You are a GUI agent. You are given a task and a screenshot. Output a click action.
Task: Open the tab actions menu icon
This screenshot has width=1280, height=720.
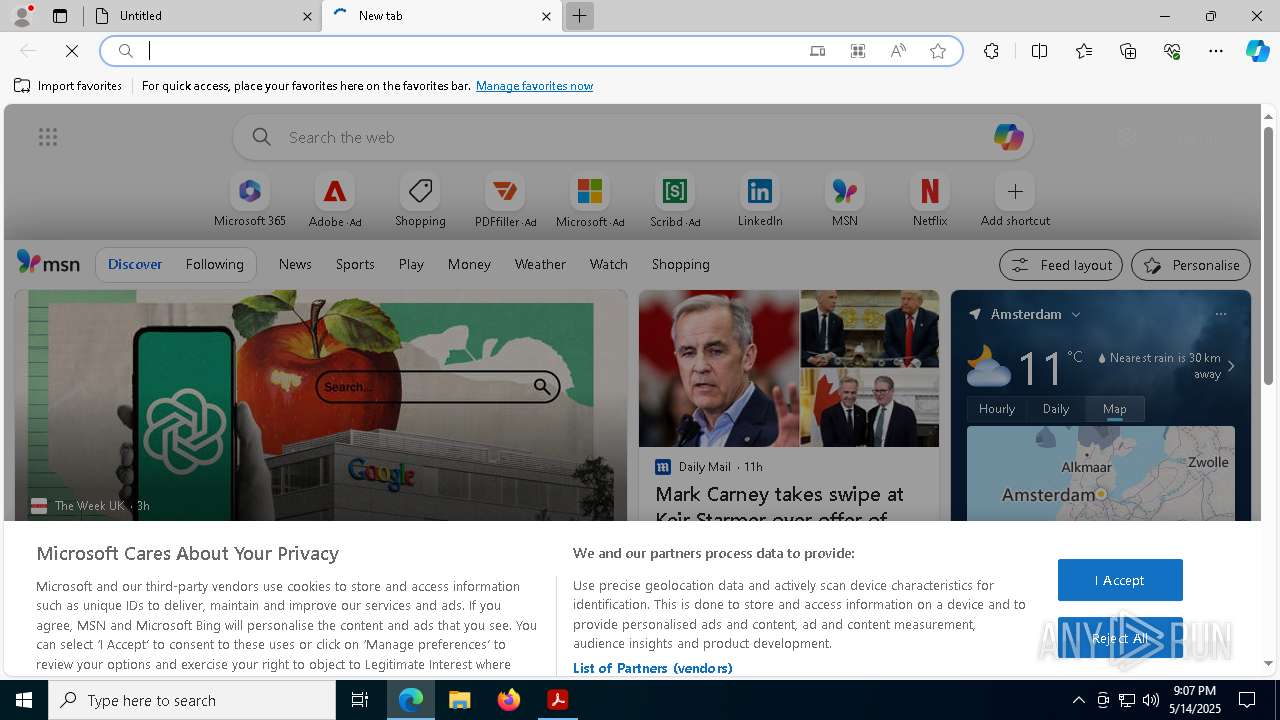60,16
